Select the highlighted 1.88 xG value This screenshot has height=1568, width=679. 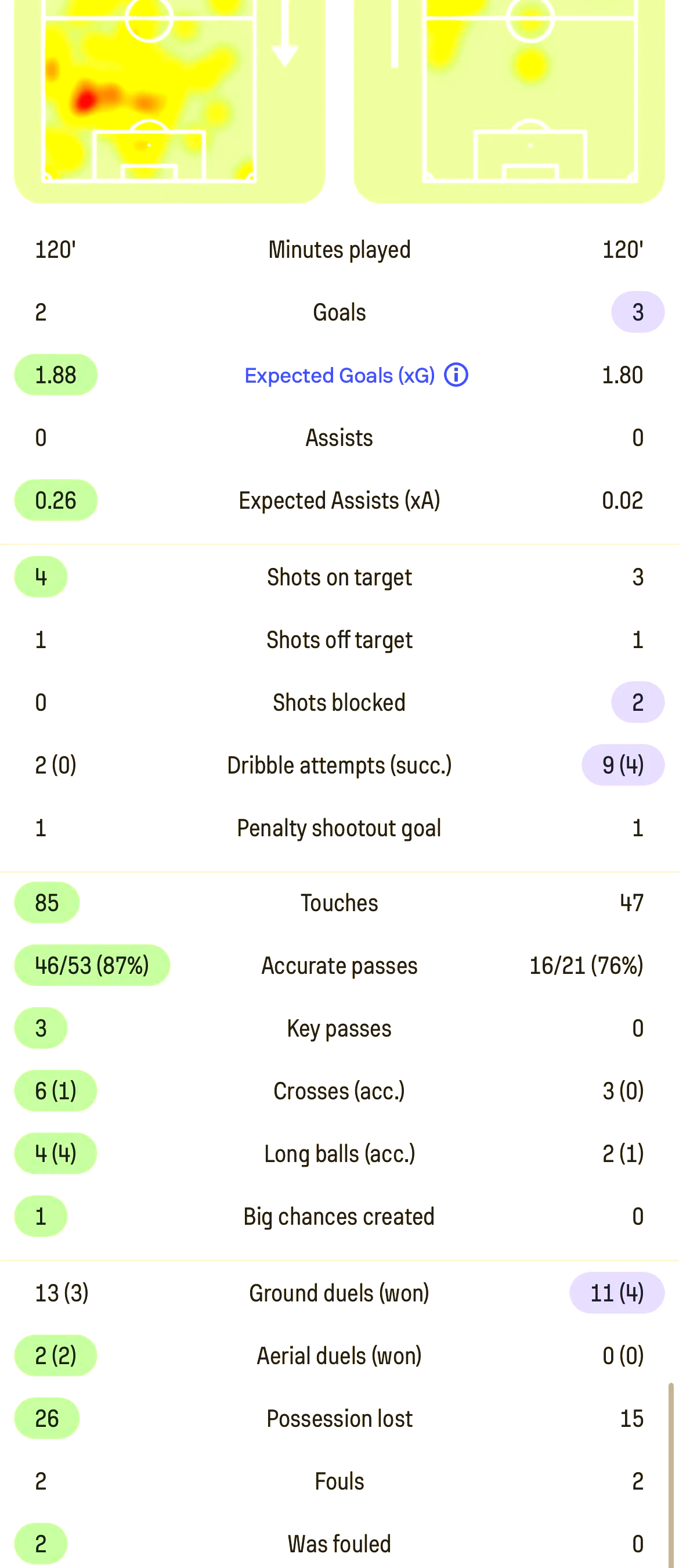point(56,375)
